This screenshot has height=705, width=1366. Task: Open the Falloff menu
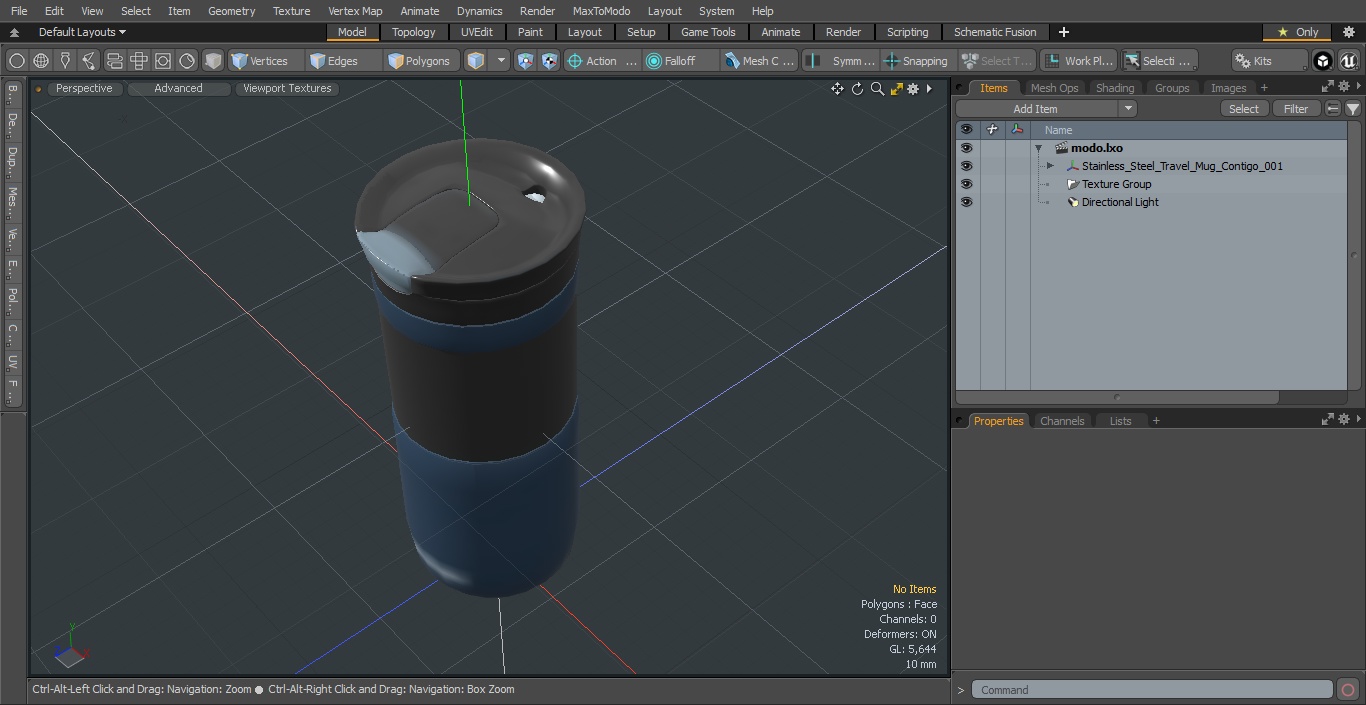pos(681,61)
